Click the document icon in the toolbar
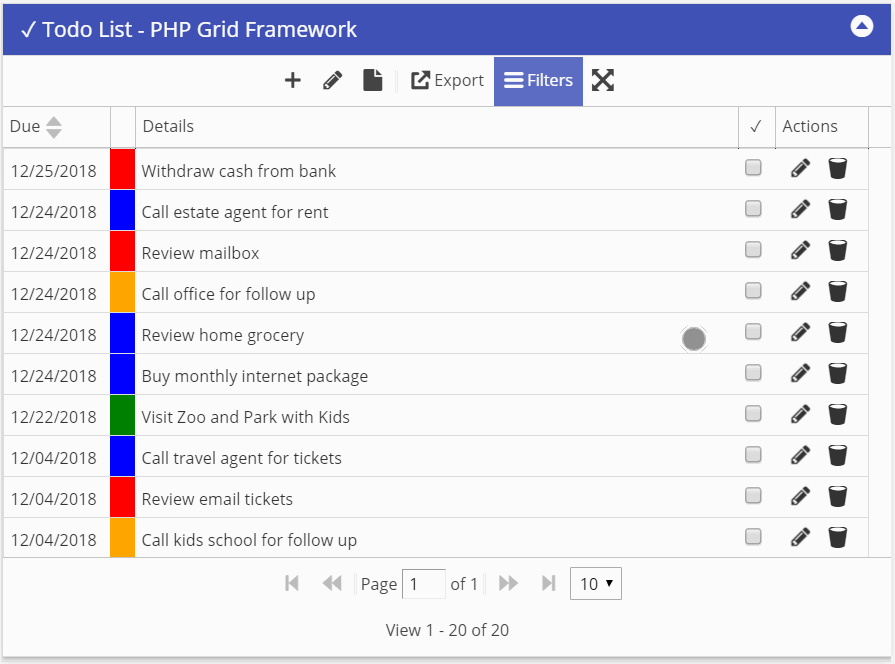This screenshot has height=664, width=895. 372,81
